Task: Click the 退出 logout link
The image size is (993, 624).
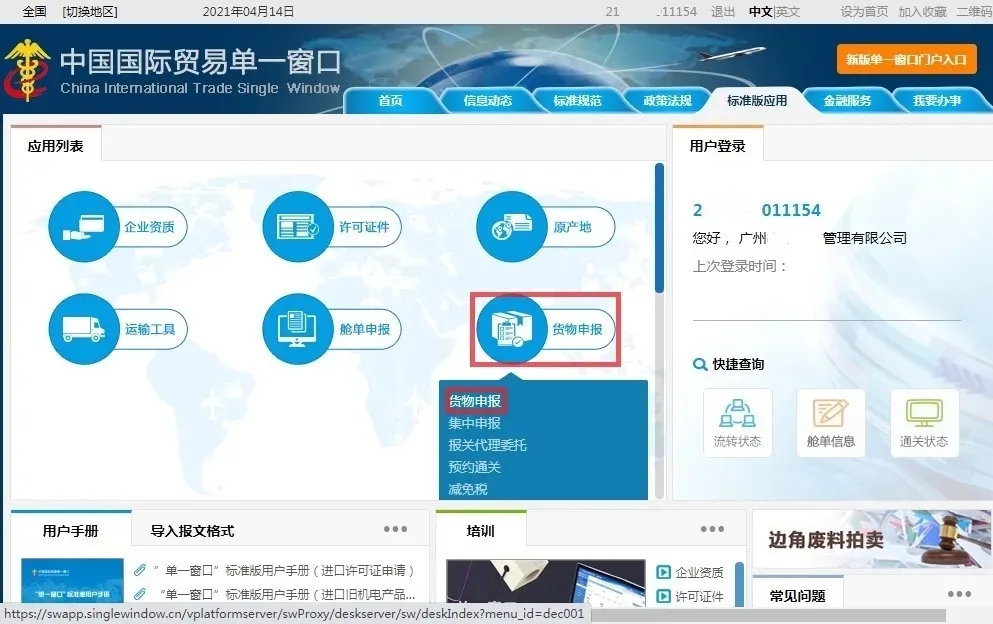Action: pos(722,12)
